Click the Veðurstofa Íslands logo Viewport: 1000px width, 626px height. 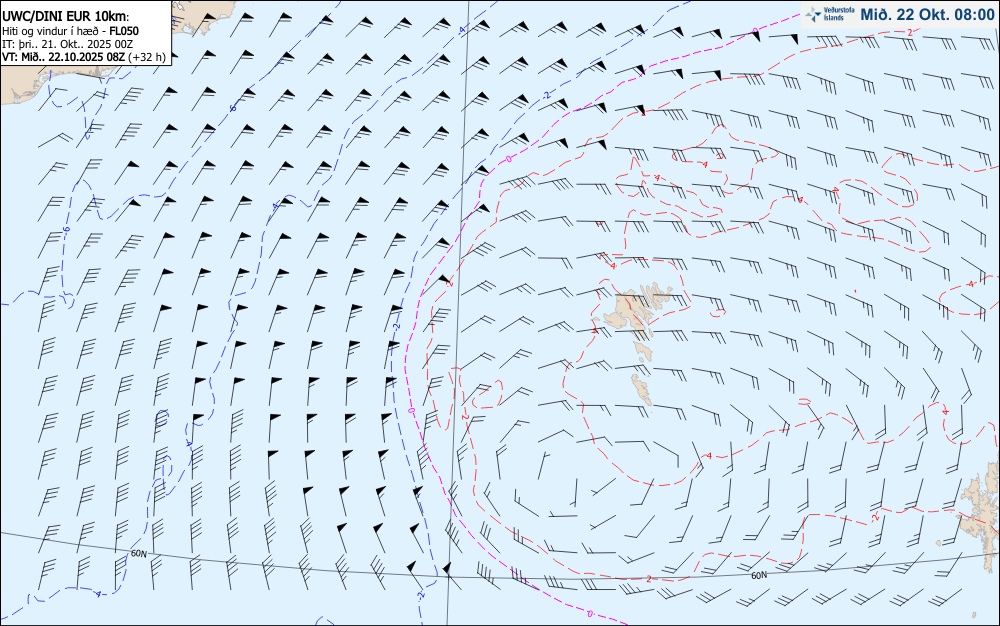coord(830,14)
